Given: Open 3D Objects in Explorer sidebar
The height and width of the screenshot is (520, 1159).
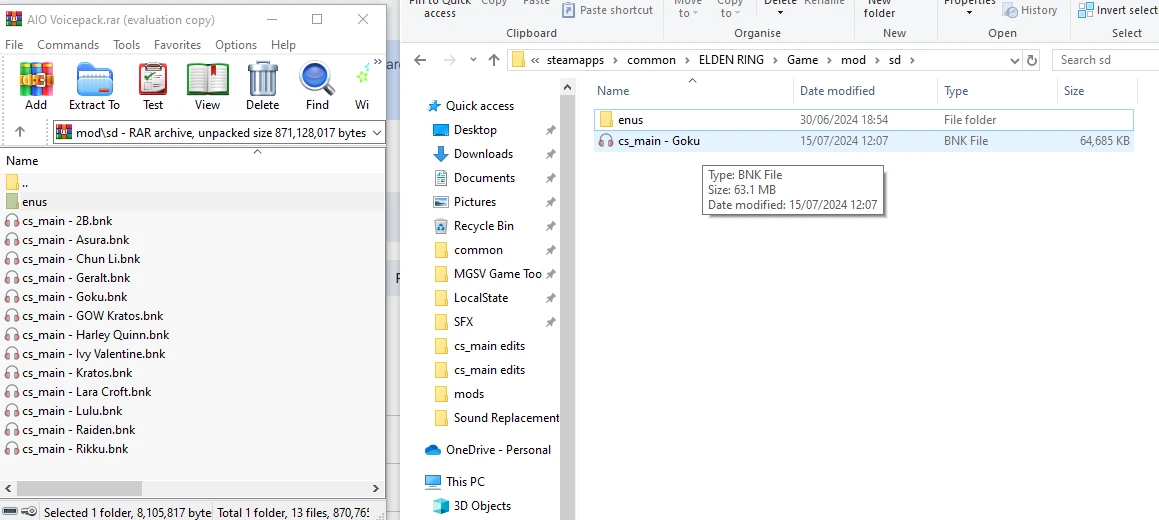Looking at the screenshot, I should (472, 506).
